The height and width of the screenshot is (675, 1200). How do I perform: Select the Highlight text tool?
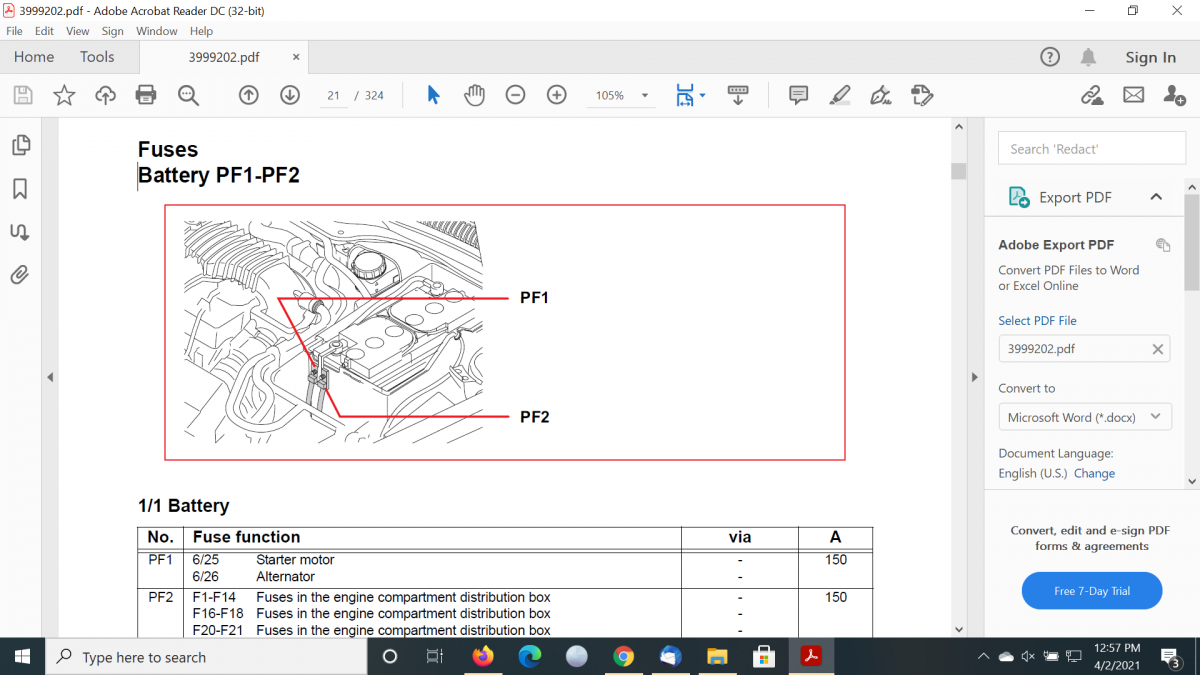(840, 95)
